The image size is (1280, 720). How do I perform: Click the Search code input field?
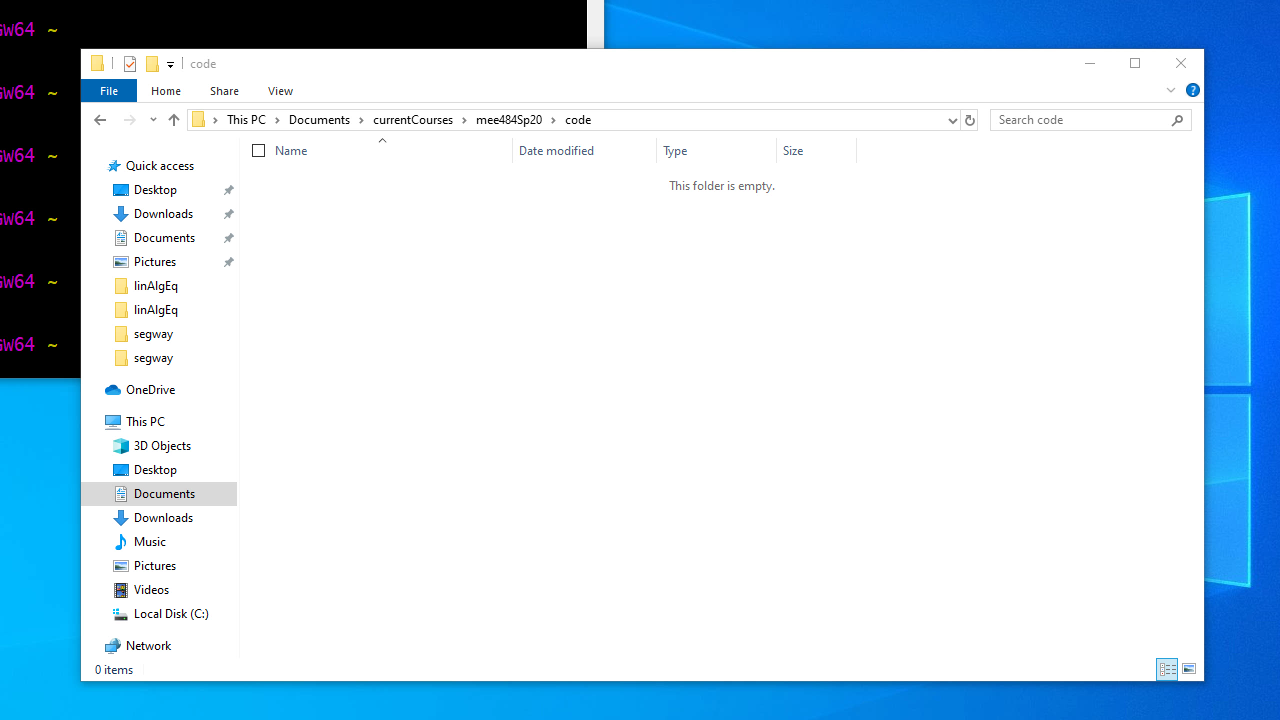click(x=1079, y=120)
